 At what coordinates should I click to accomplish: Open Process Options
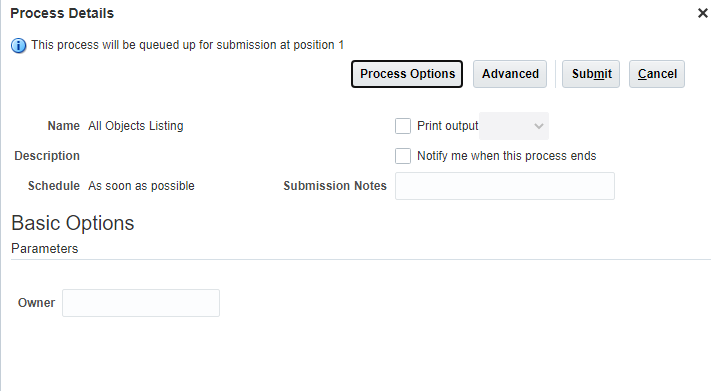pyautogui.click(x=407, y=74)
